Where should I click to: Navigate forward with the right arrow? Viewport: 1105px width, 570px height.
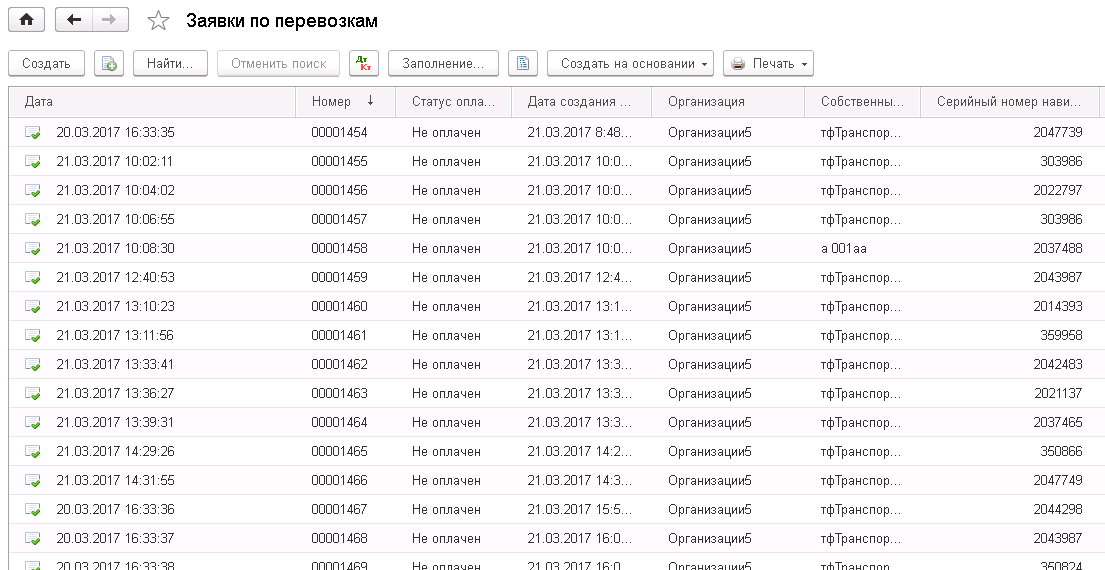coord(110,20)
